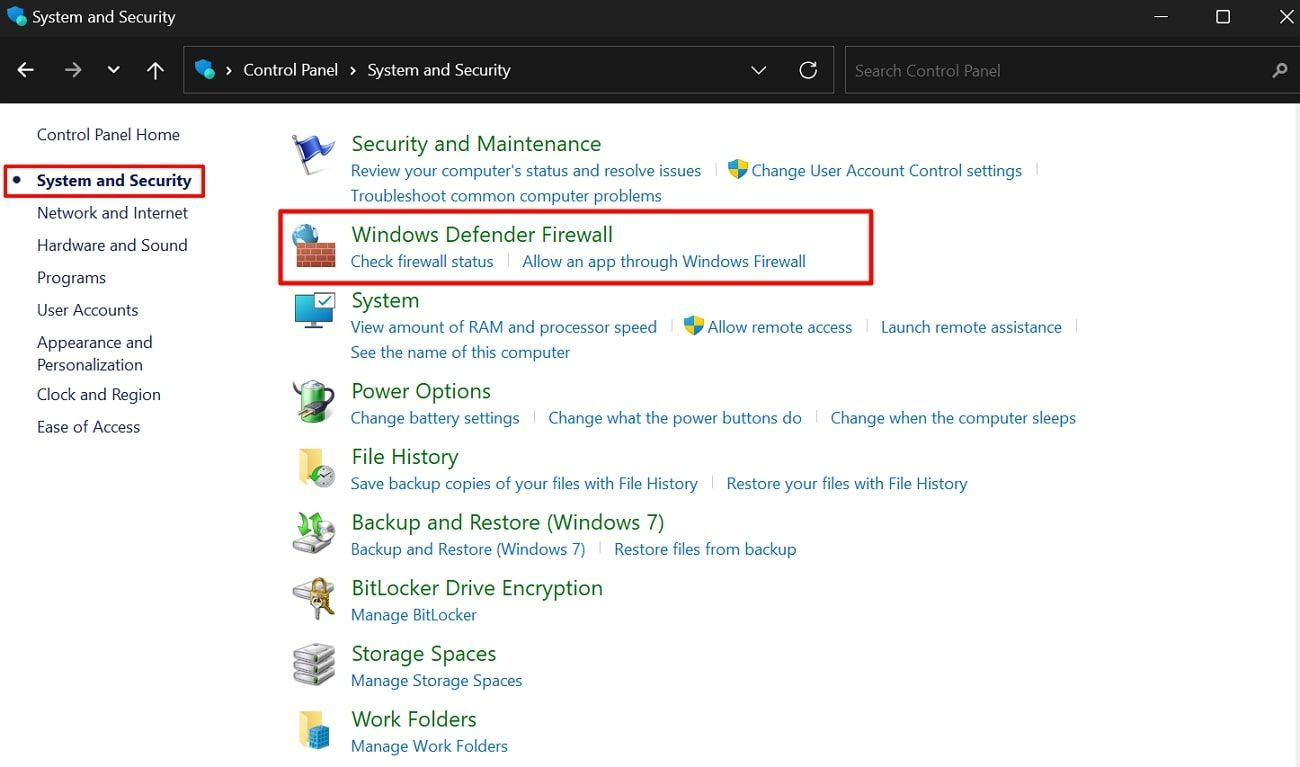The width and height of the screenshot is (1300, 767).
Task: Go back with the back arrow
Action: pyautogui.click(x=26, y=70)
